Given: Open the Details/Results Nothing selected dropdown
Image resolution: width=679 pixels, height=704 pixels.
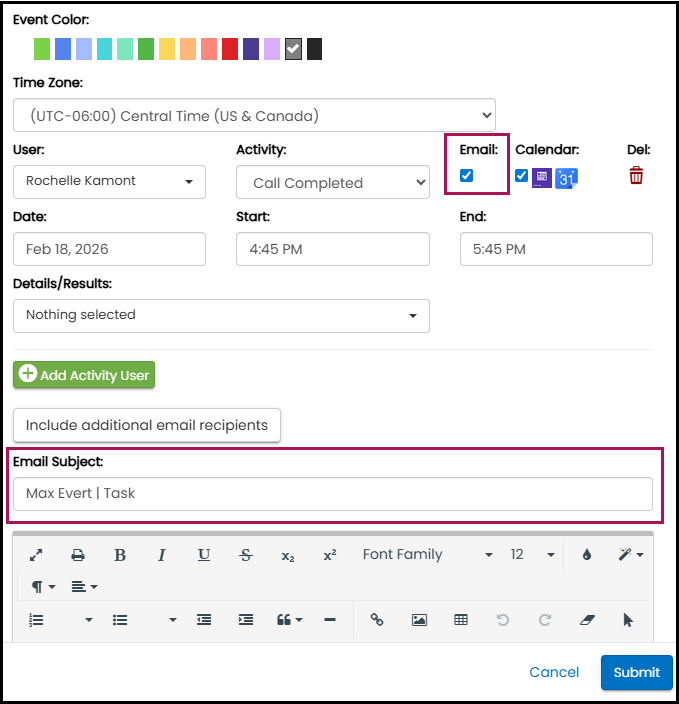Looking at the screenshot, I should pos(221,316).
